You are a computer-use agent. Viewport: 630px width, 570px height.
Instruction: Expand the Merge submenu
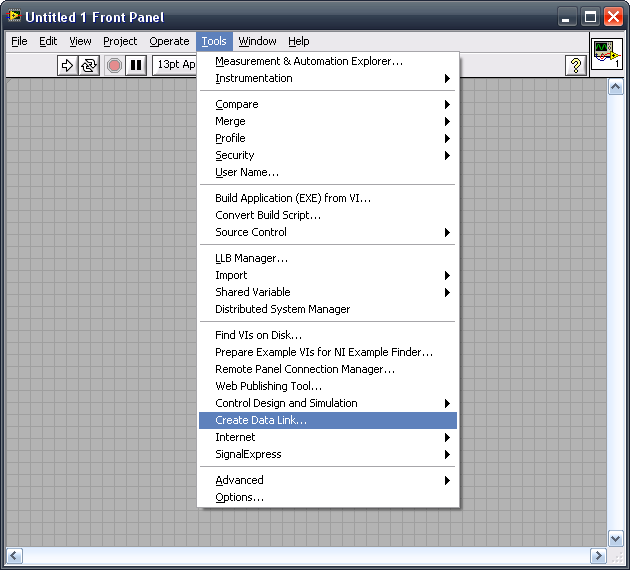[x=328, y=121]
